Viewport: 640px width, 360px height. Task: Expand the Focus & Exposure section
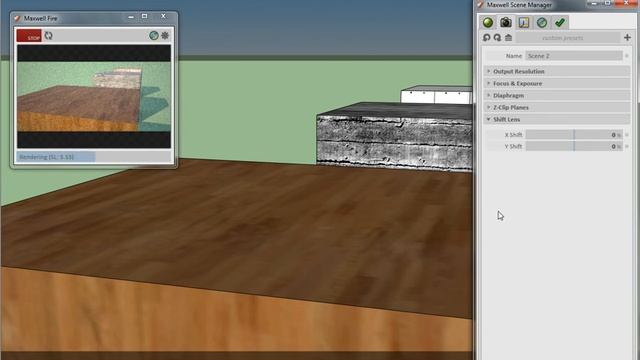click(557, 83)
